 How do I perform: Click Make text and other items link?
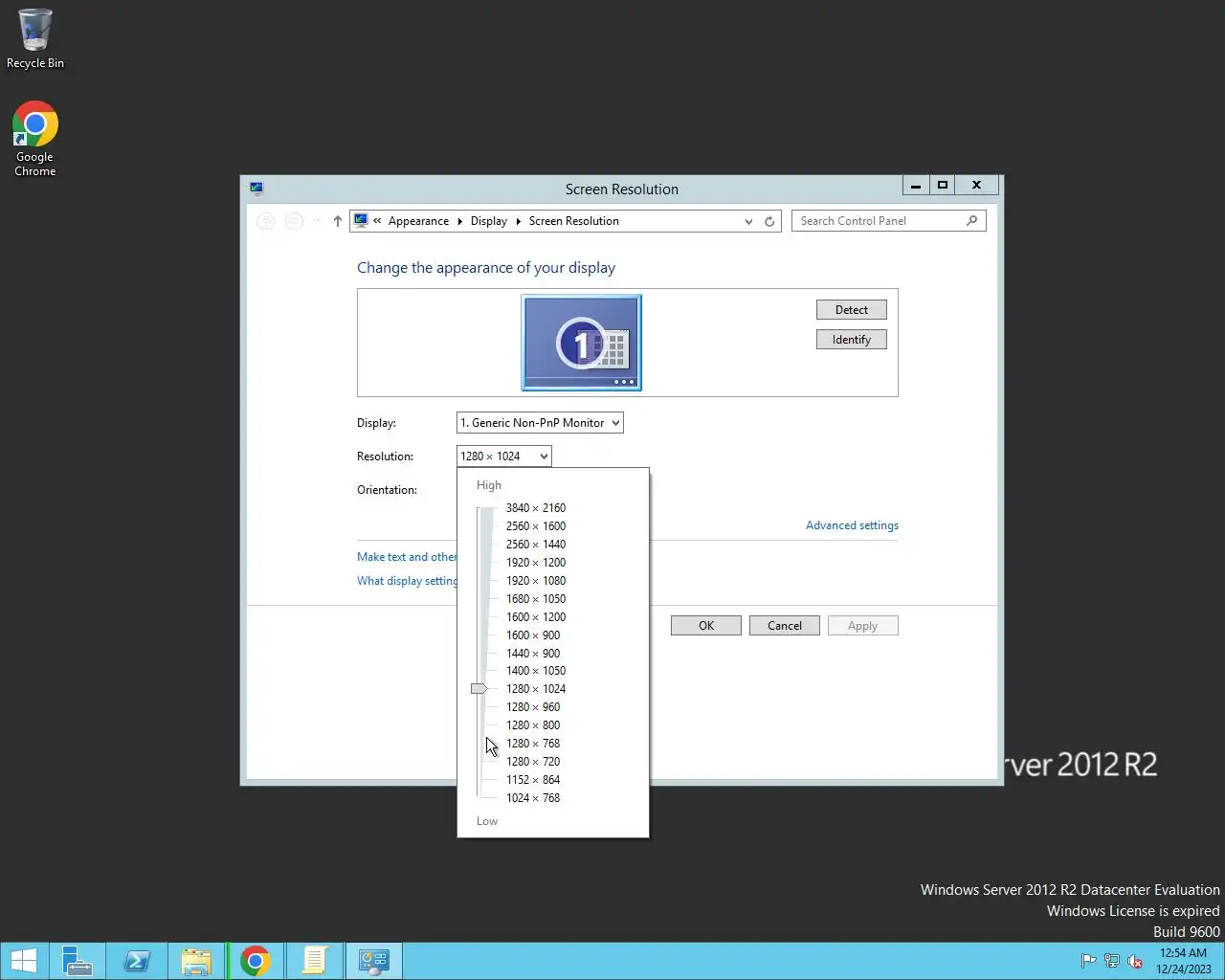407,557
